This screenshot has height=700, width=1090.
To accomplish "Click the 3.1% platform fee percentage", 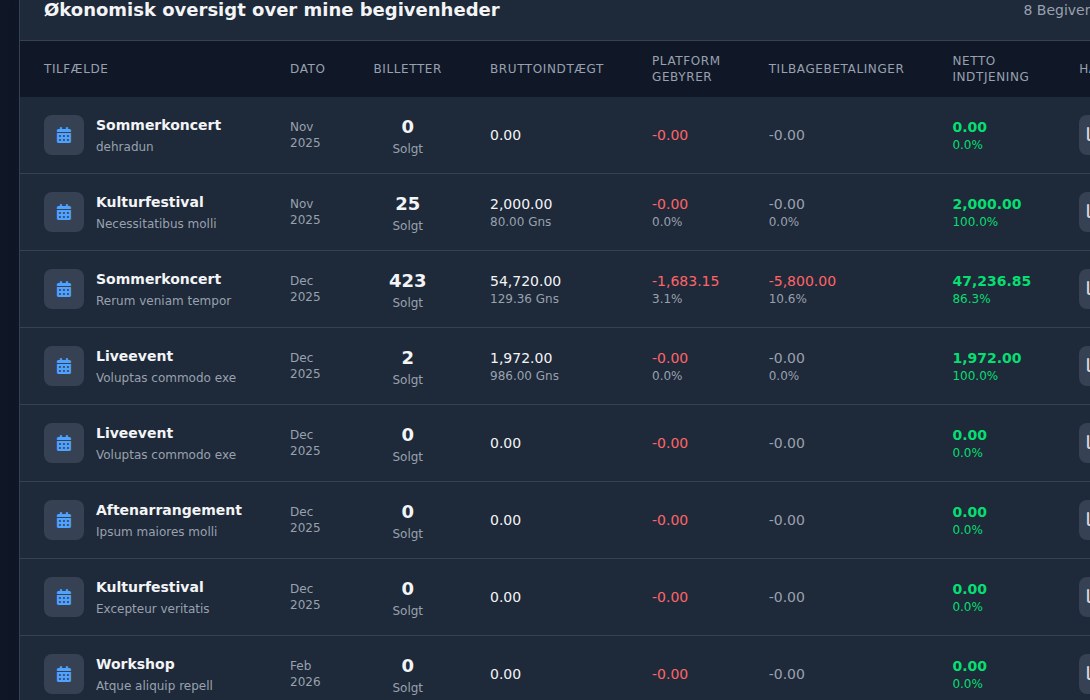I will point(667,299).
